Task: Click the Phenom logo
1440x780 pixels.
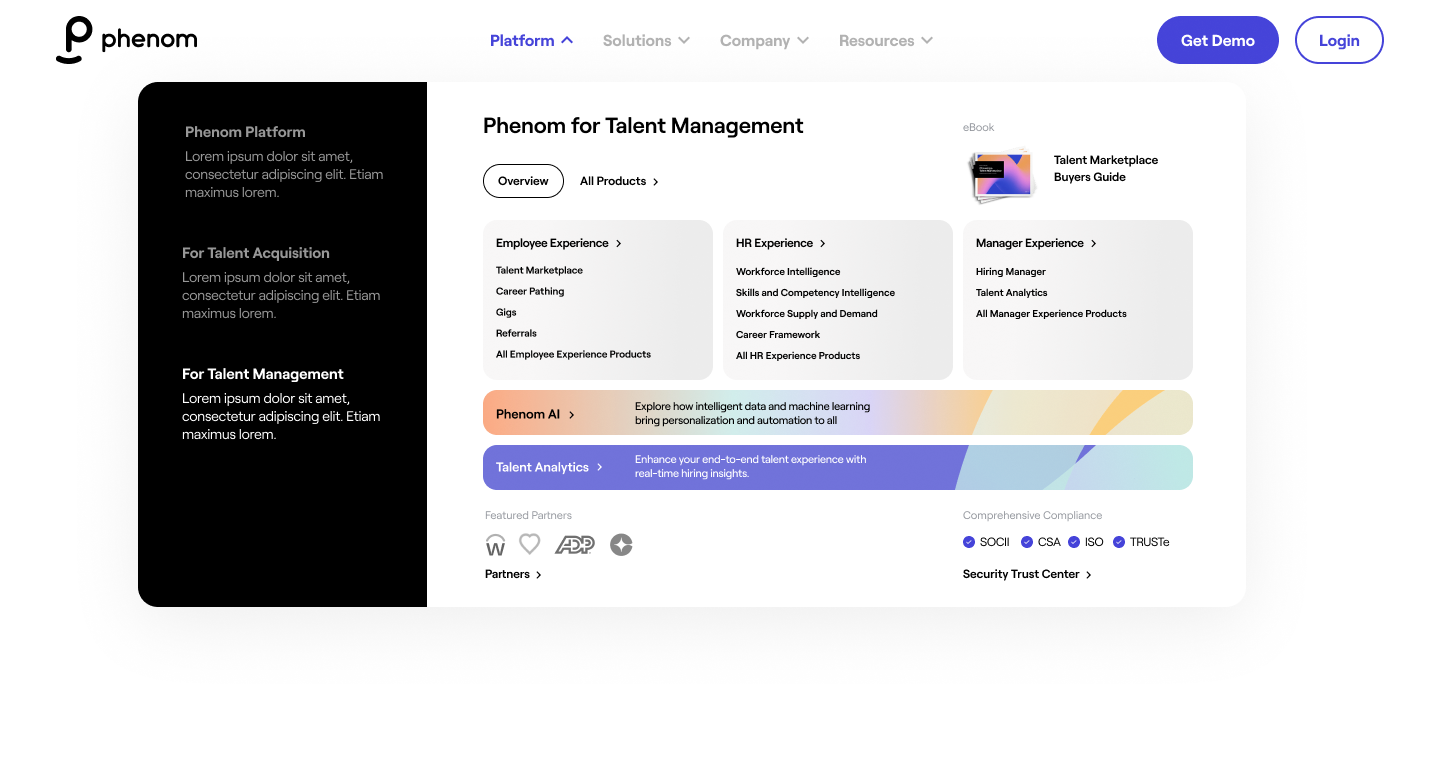Action: click(126, 40)
